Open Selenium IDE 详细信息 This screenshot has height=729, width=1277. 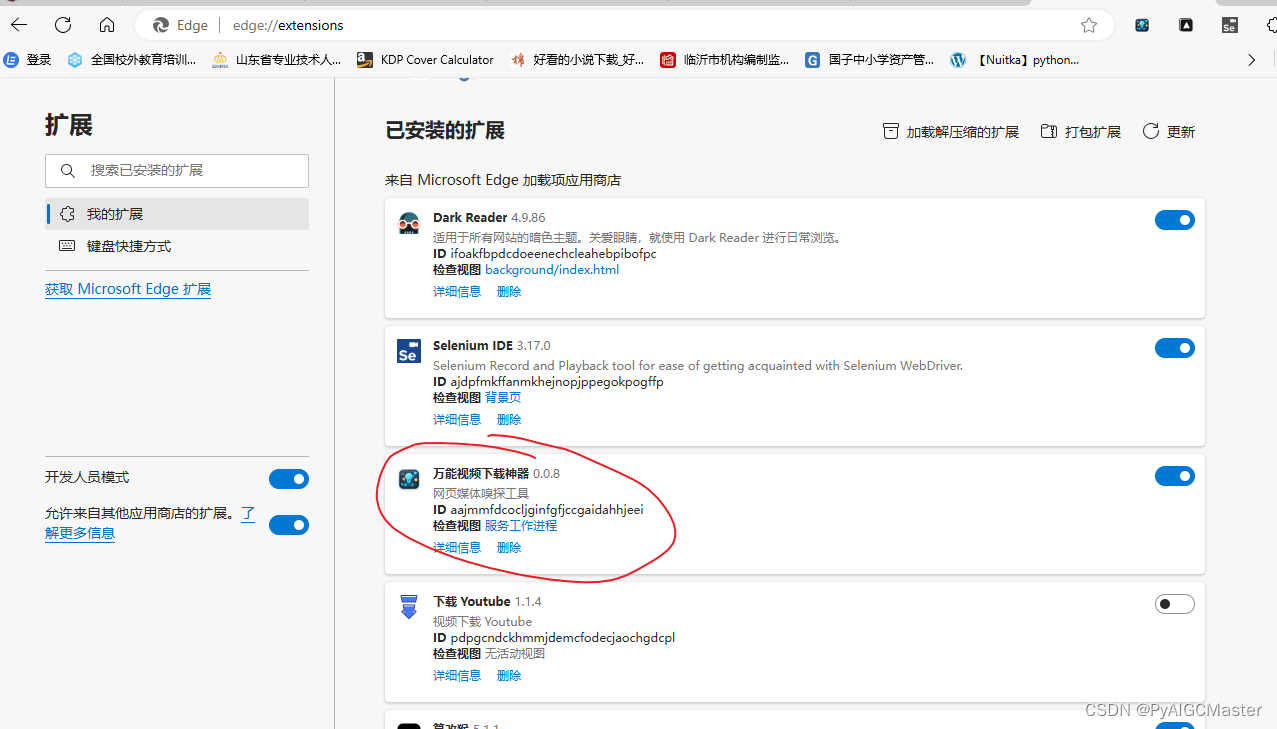[457, 420]
